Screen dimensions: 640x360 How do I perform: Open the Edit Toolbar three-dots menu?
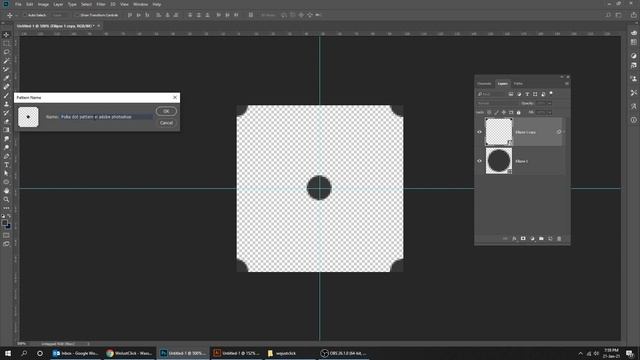[6, 208]
